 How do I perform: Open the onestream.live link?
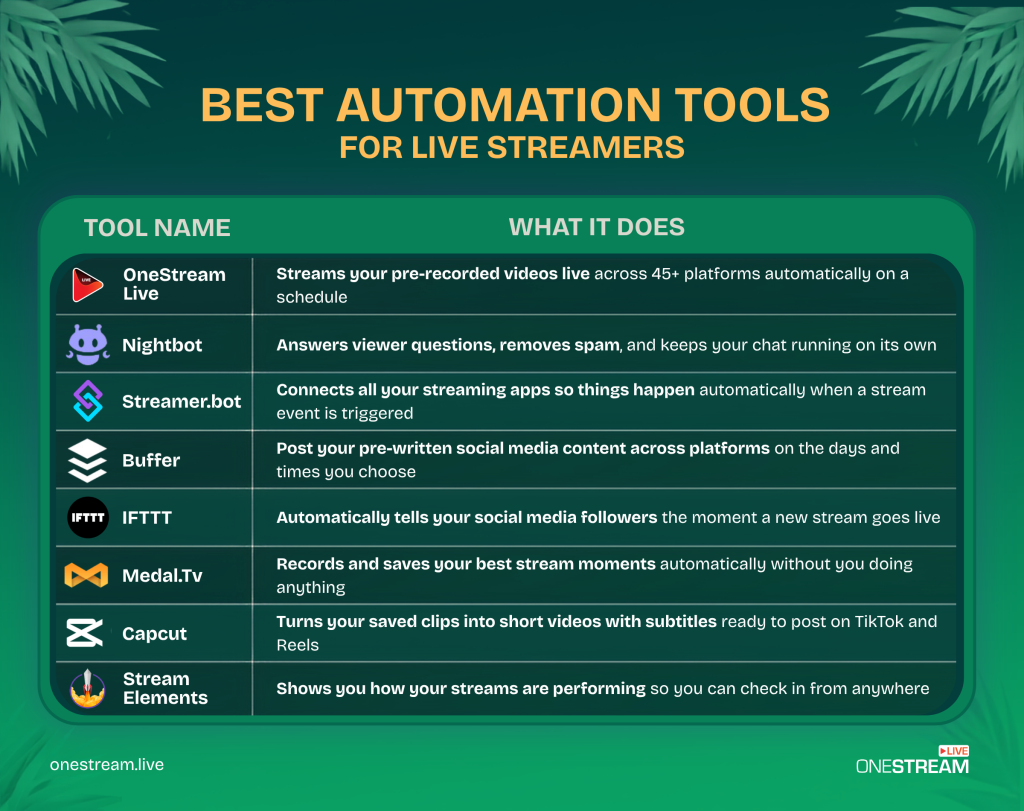[106, 765]
